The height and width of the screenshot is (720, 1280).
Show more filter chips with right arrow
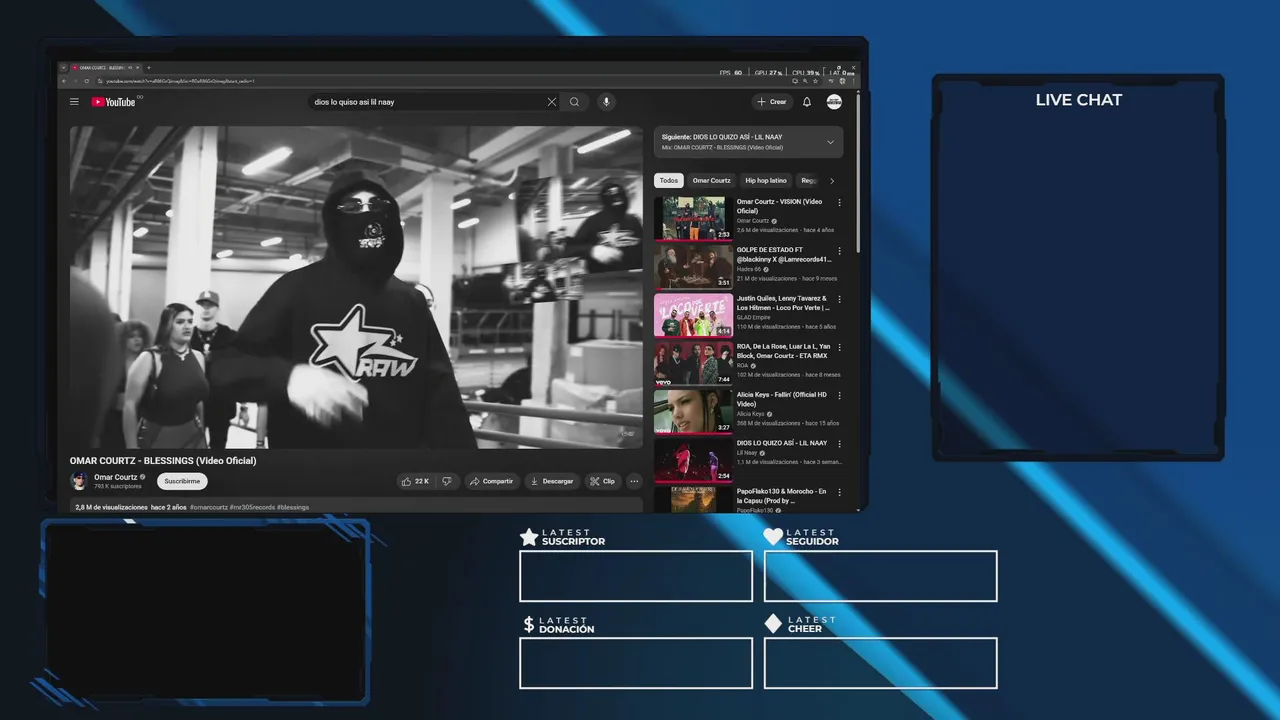coord(832,181)
